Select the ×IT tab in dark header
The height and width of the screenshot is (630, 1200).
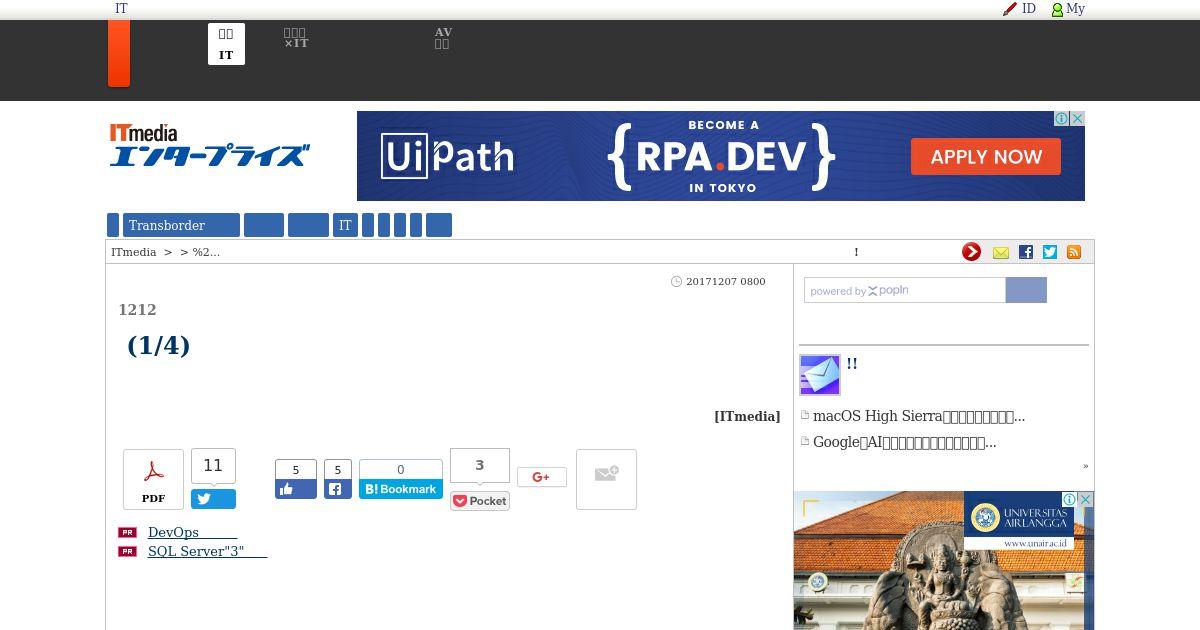click(x=296, y=39)
